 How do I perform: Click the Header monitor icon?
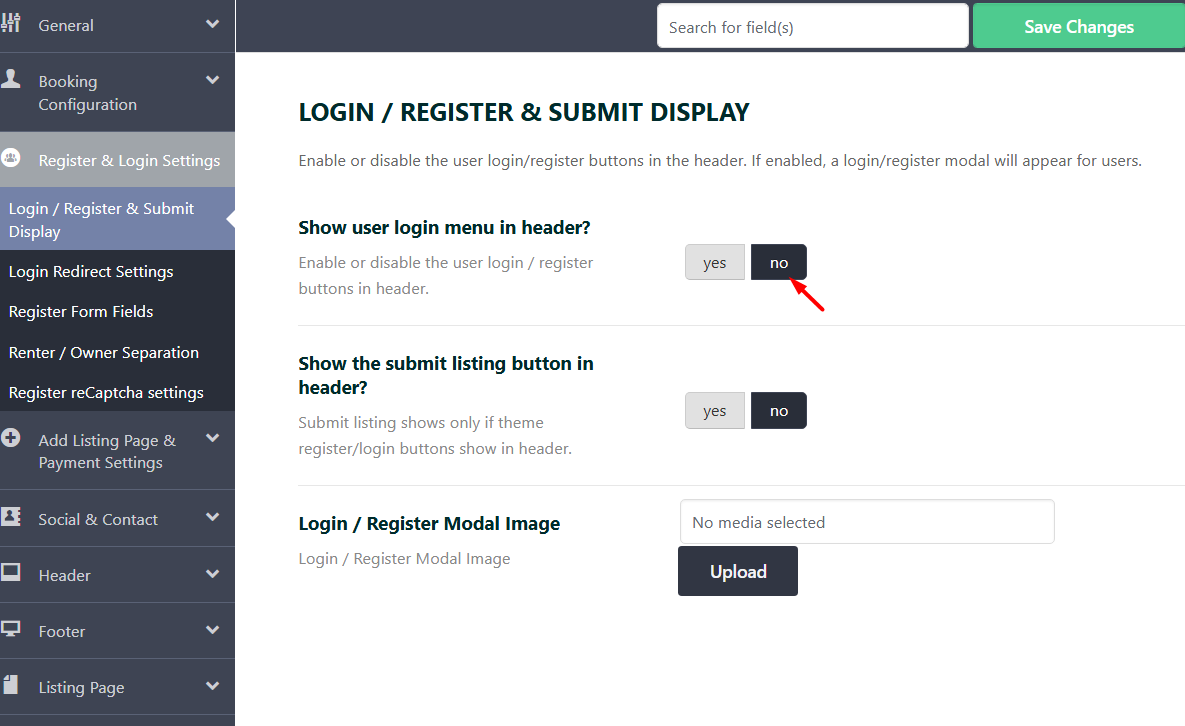(11, 573)
